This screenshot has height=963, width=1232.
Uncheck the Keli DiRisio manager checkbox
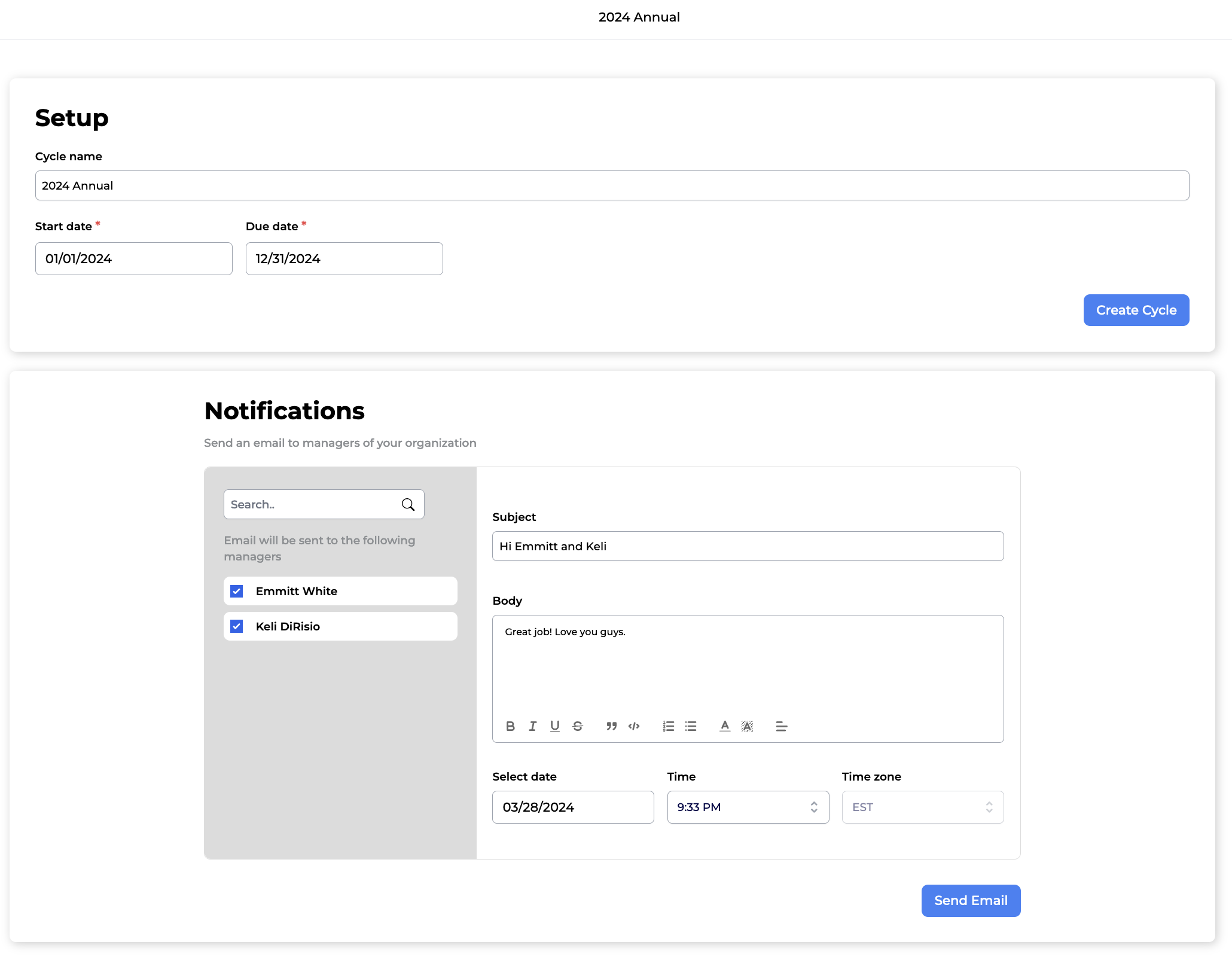(x=237, y=626)
